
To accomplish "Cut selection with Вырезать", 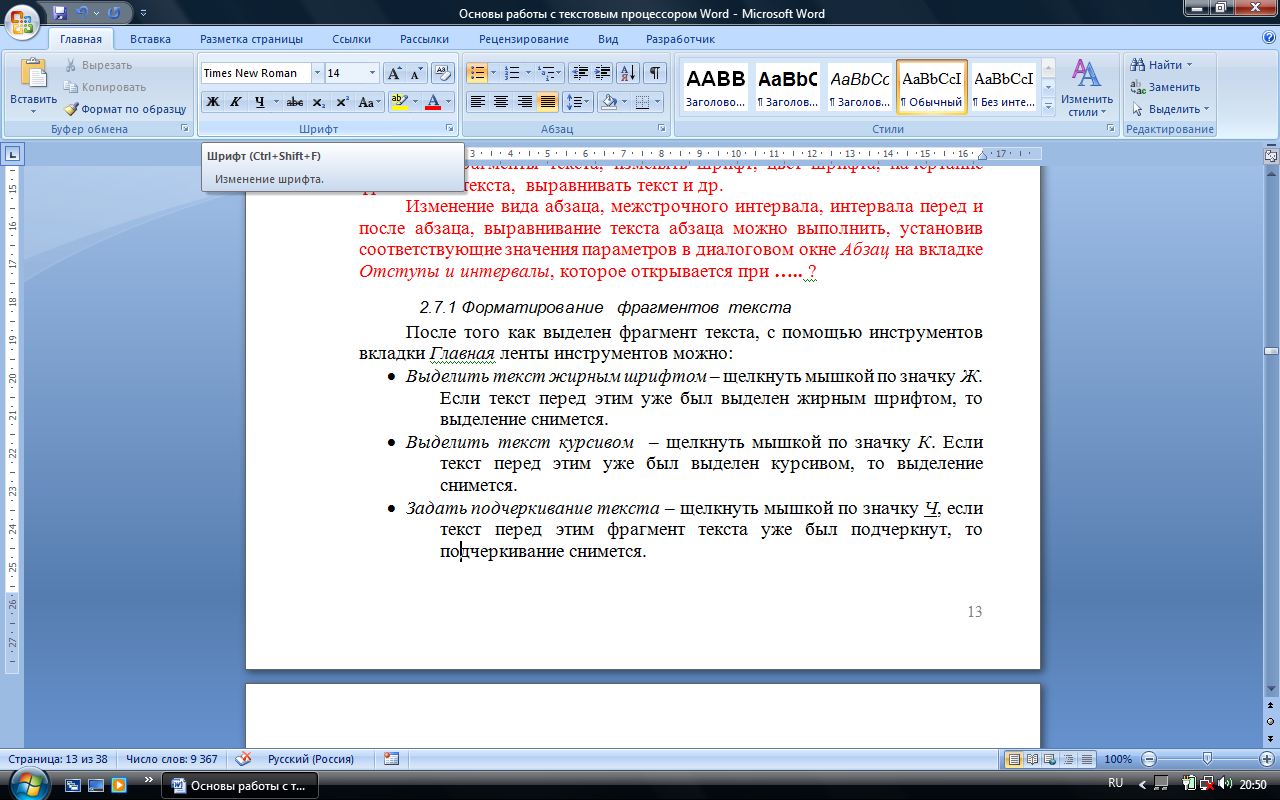I will click(98, 65).
